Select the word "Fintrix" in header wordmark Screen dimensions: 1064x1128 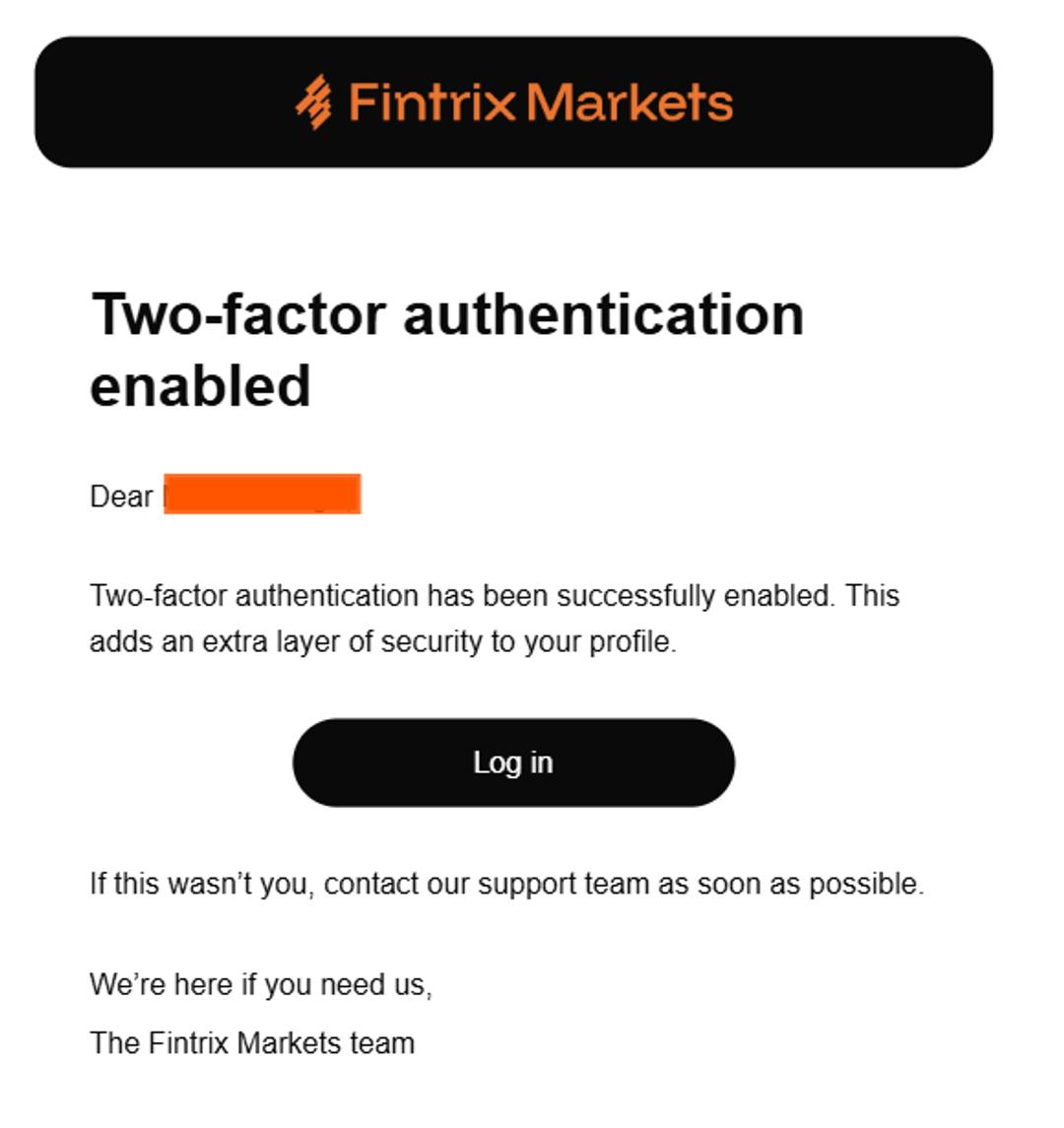point(432,102)
